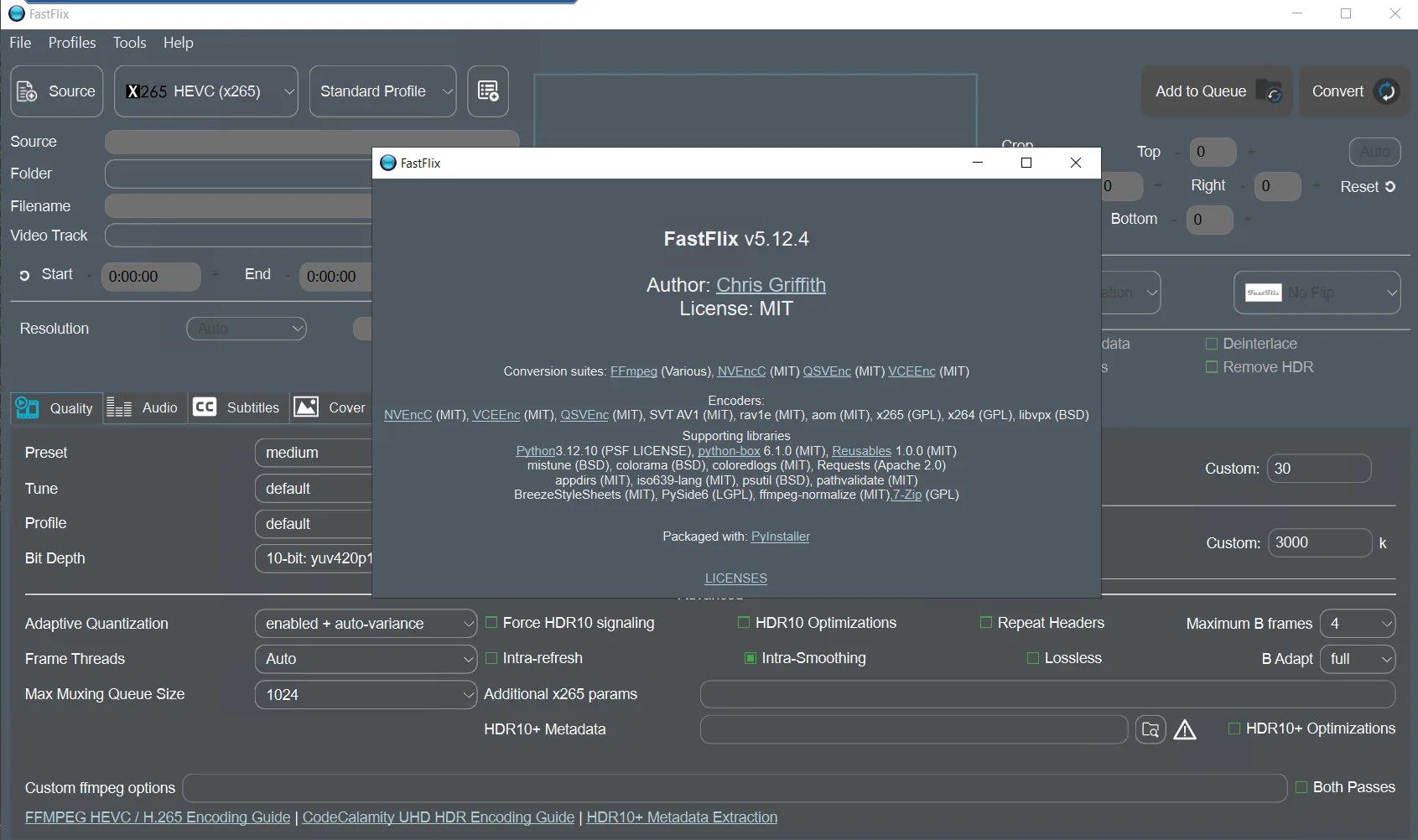Toggle Deinterlace checkbox
This screenshot has height=840, width=1418.
[1212, 344]
